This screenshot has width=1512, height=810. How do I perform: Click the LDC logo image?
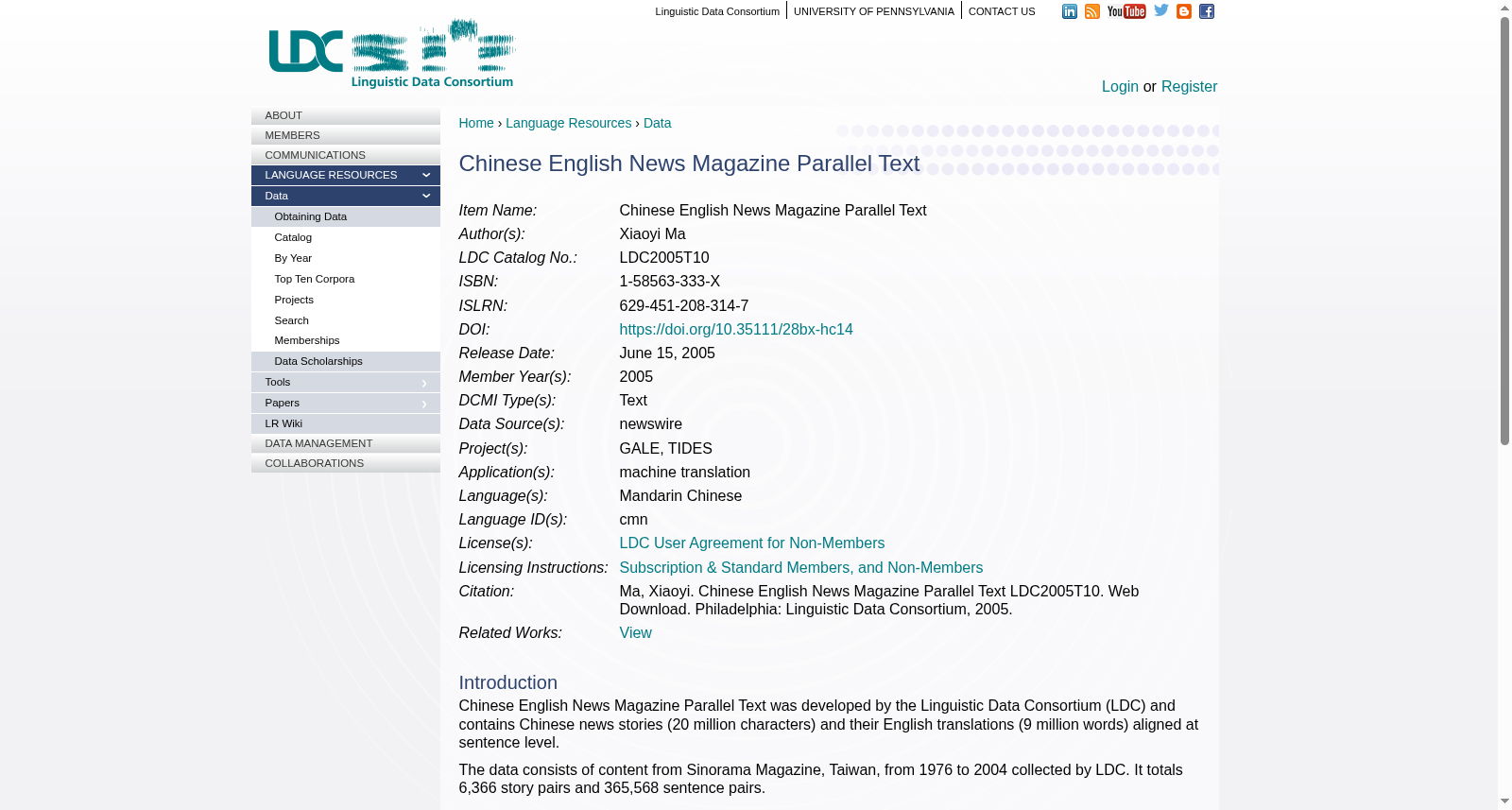(x=392, y=54)
